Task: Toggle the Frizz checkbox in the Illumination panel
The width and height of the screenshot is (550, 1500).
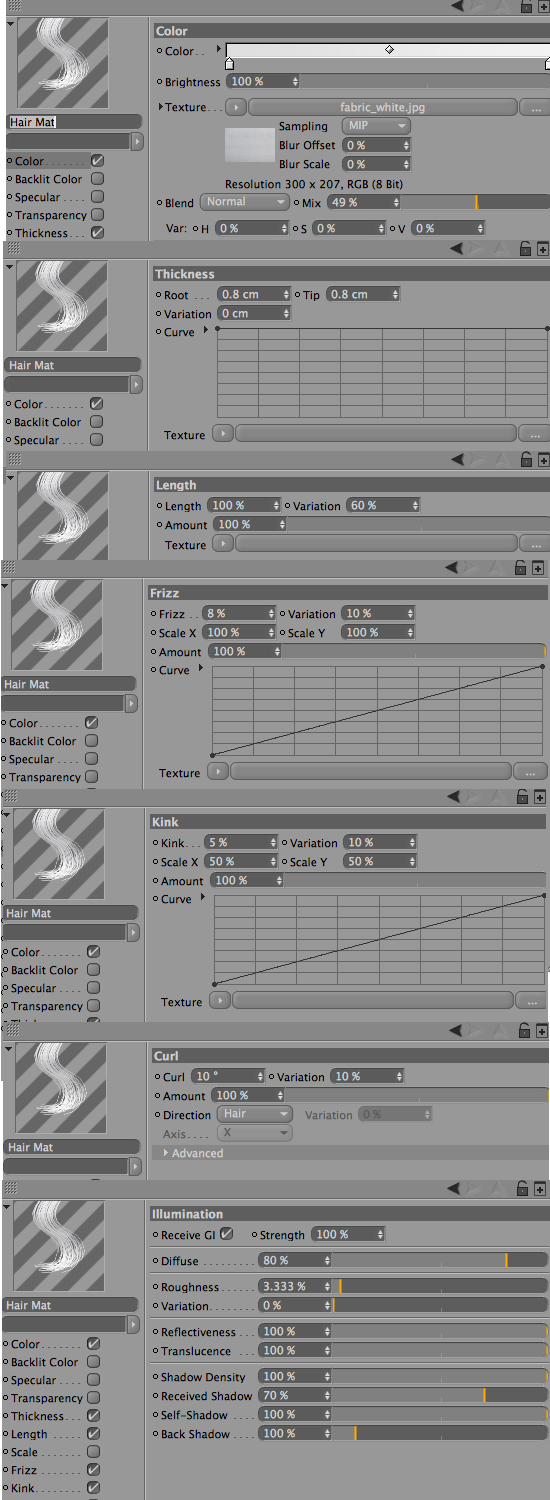Action: pyautogui.click(x=93, y=1469)
